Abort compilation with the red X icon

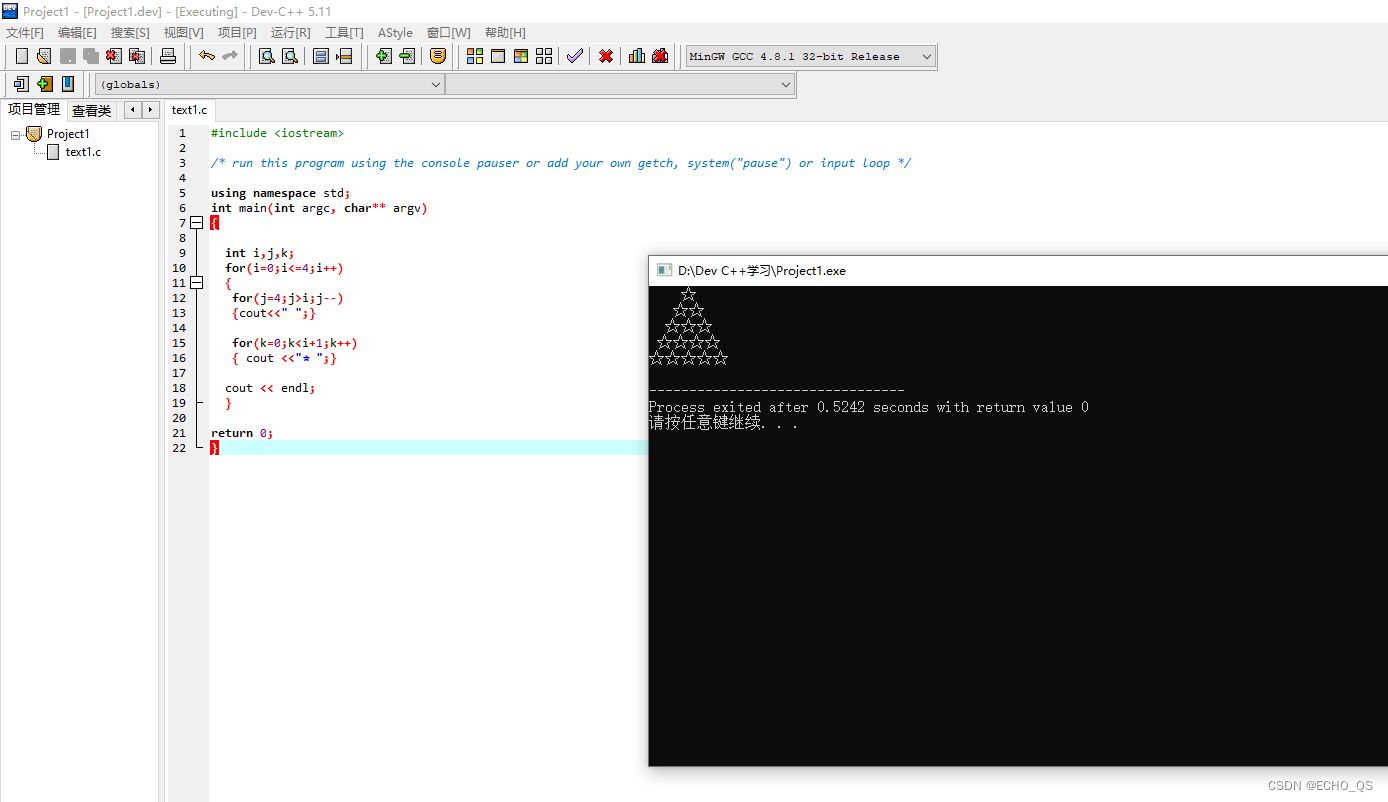605,56
